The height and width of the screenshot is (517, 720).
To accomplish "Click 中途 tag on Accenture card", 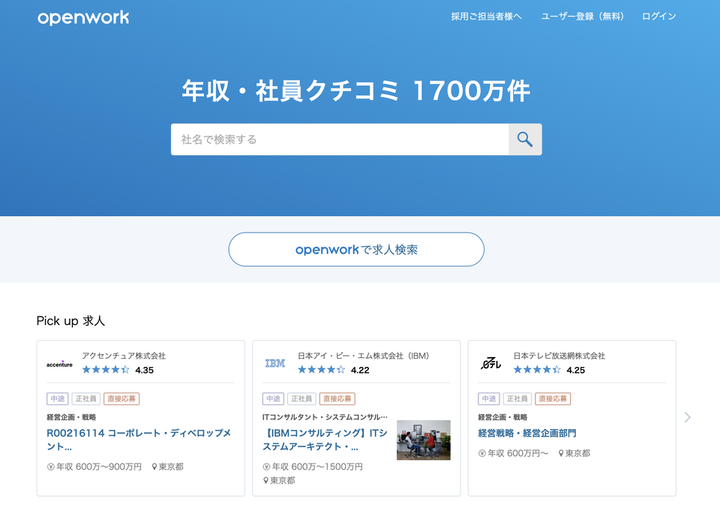I will (x=57, y=399).
